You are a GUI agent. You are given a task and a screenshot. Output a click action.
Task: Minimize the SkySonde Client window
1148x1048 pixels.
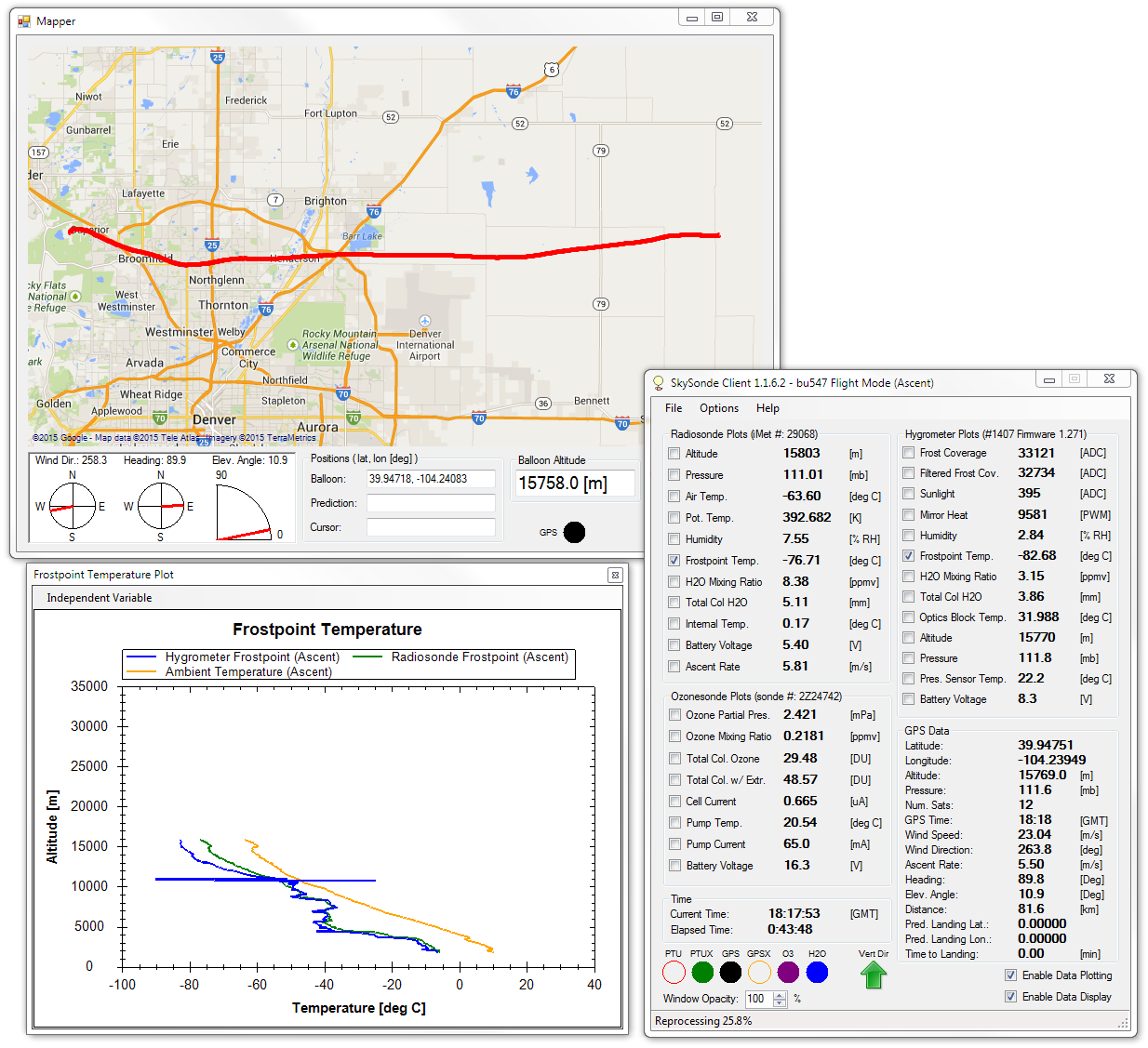click(1048, 378)
